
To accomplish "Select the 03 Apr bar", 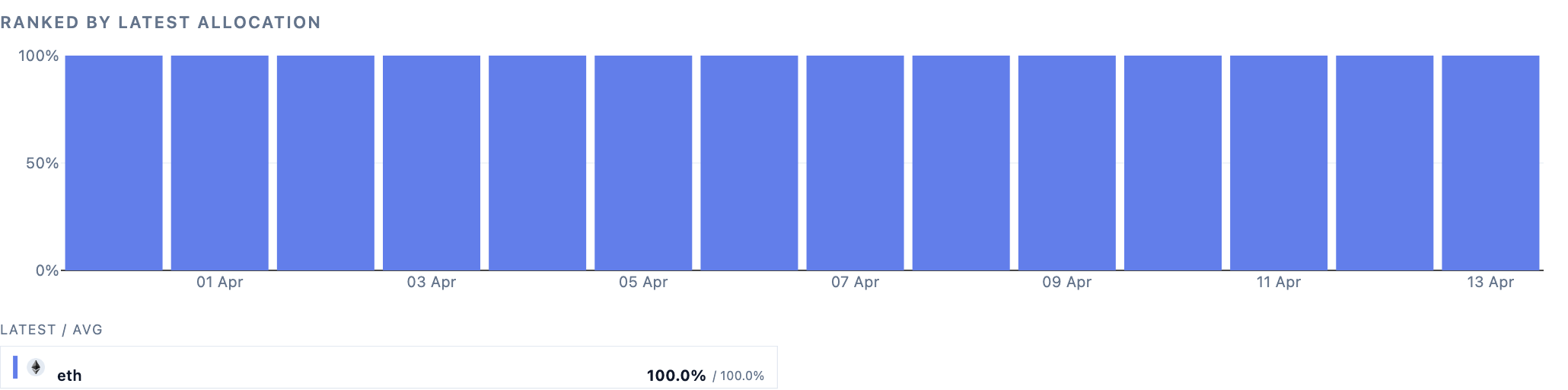I will (x=432, y=163).
